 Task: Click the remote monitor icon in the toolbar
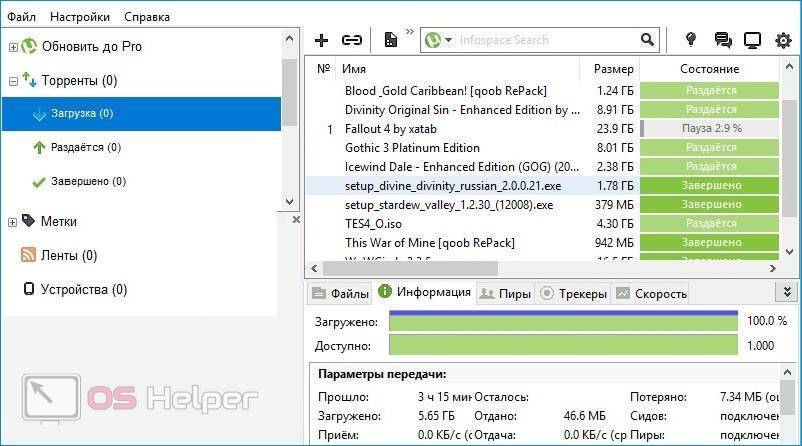(x=752, y=40)
